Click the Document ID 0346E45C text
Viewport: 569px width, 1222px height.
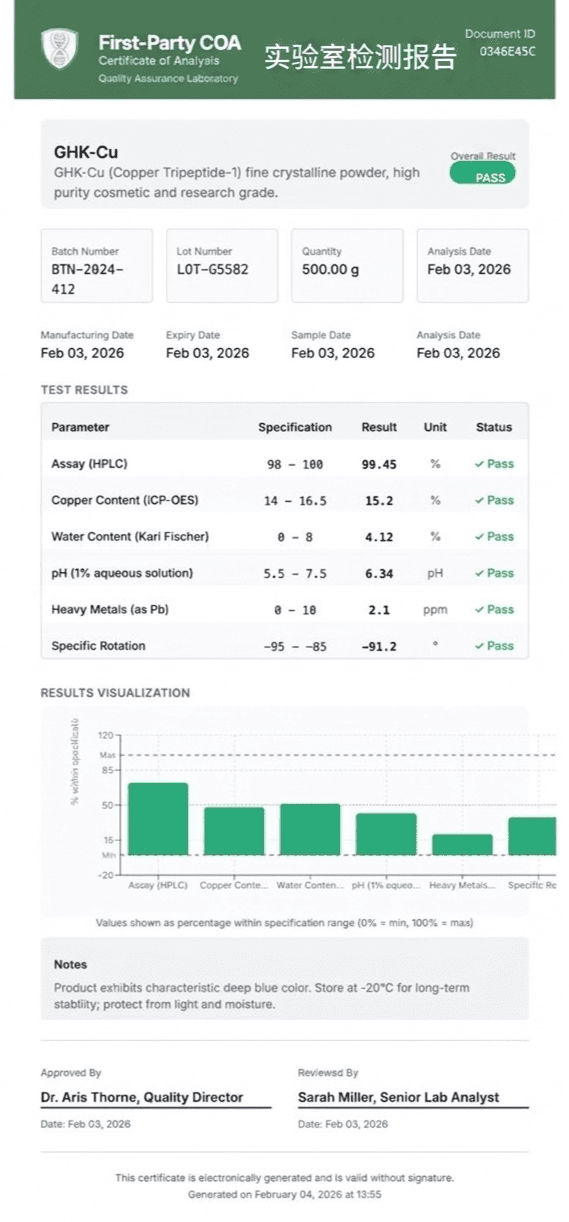point(507,42)
